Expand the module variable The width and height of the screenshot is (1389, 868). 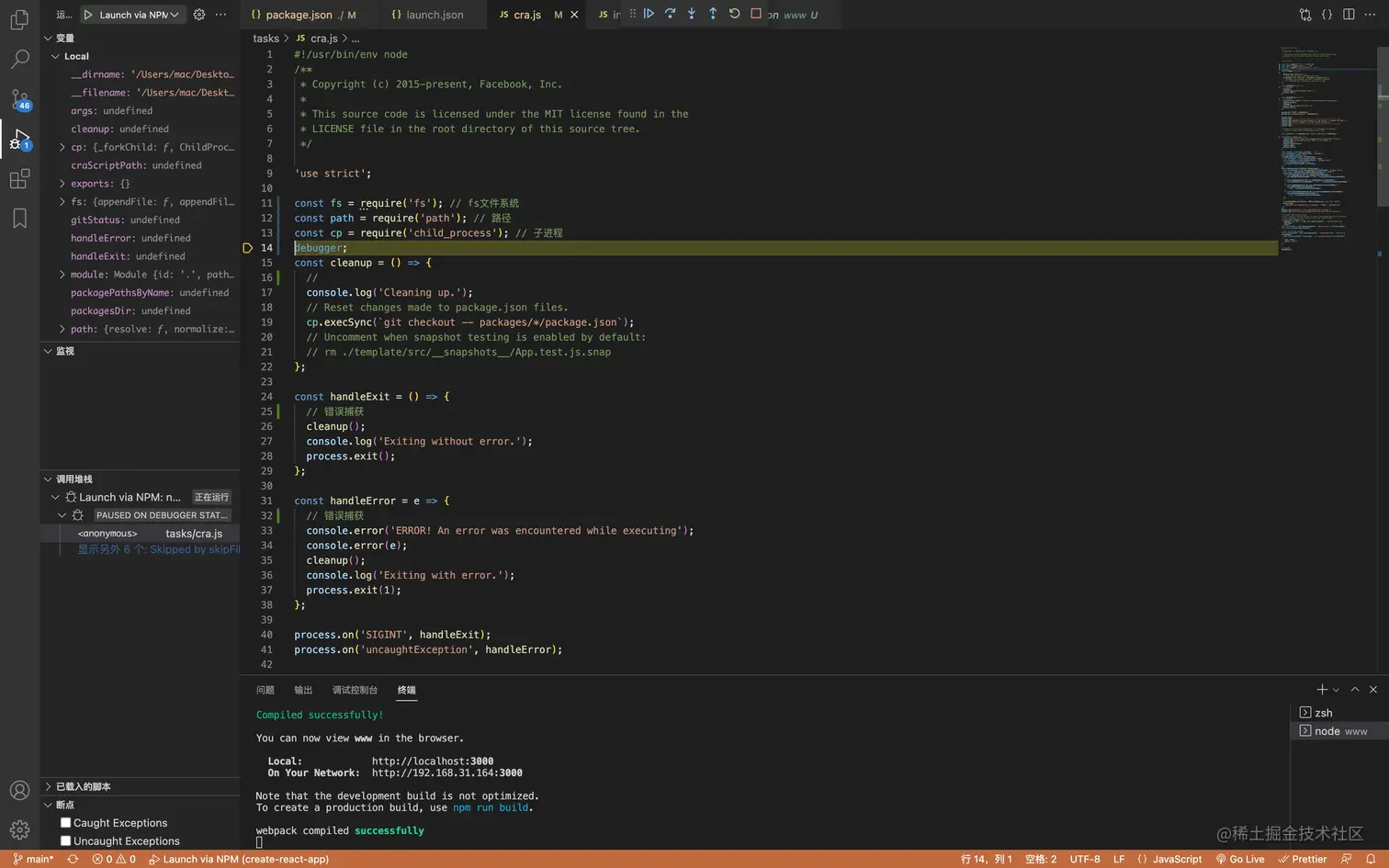click(62, 275)
